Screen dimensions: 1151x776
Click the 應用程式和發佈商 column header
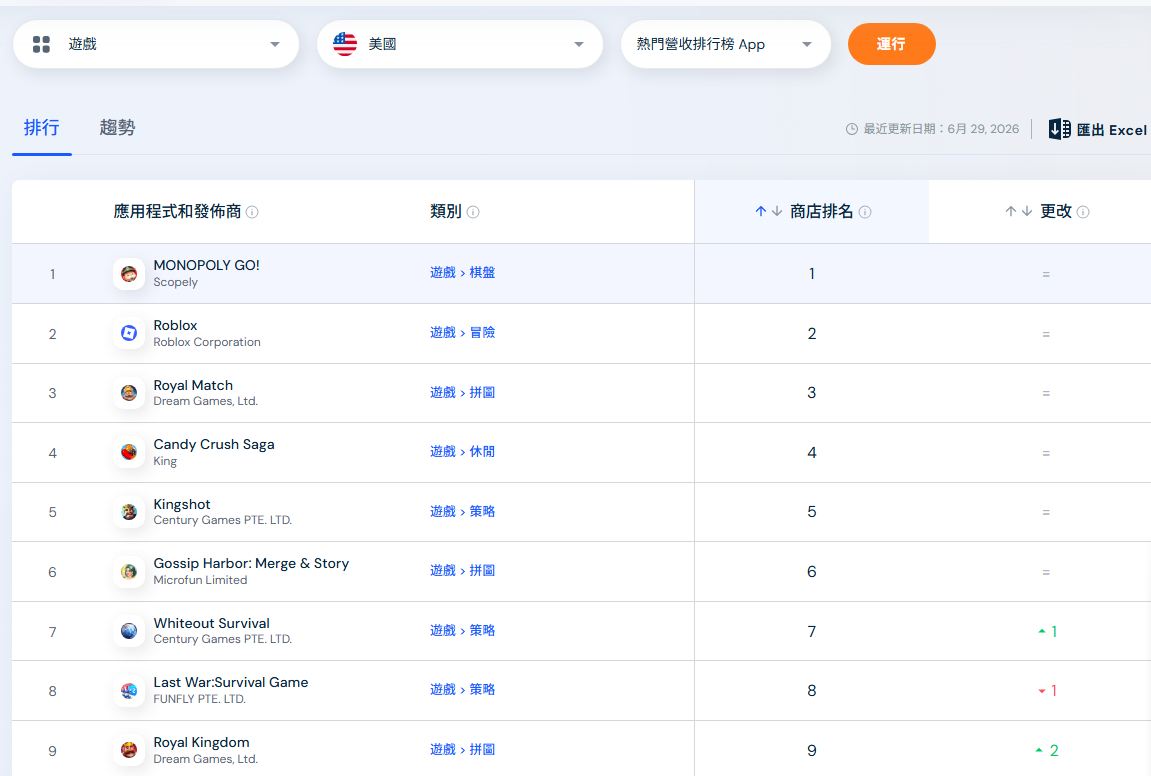pyautogui.click(x=177, y=212)
